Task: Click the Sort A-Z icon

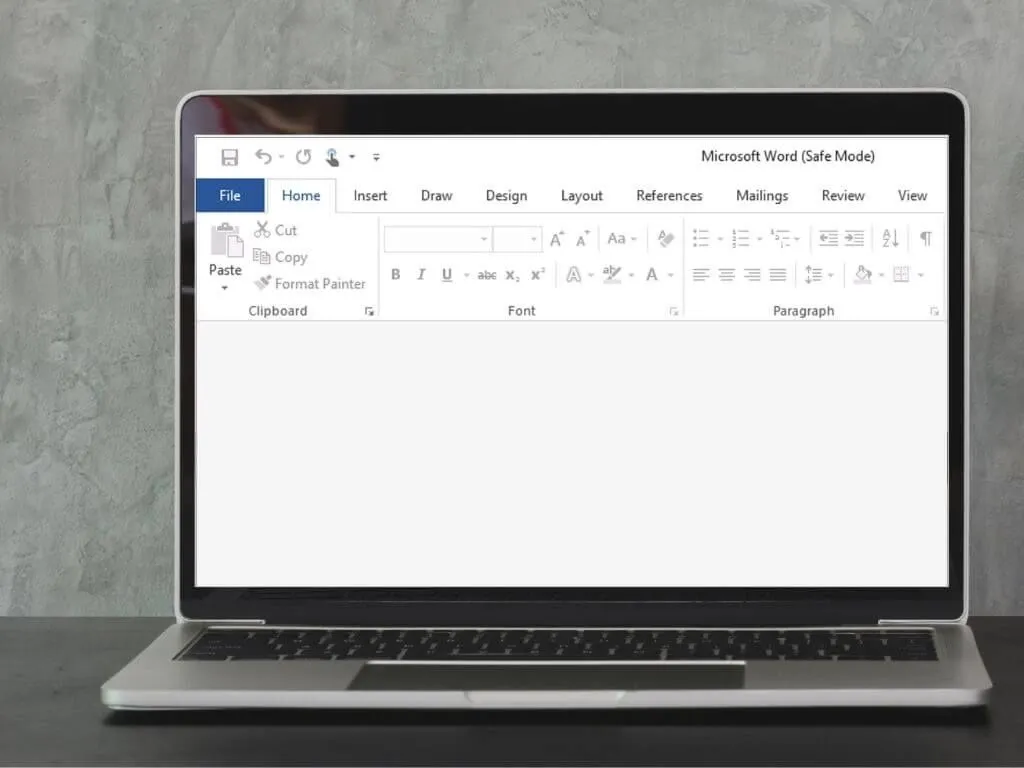Action: click(890, 238)
